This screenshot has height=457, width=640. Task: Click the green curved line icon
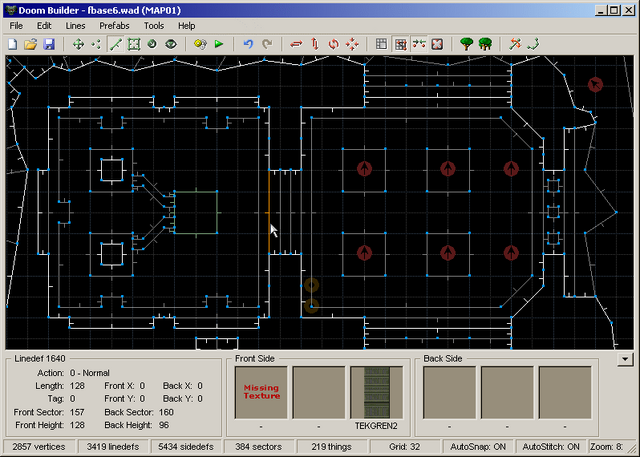533,44
